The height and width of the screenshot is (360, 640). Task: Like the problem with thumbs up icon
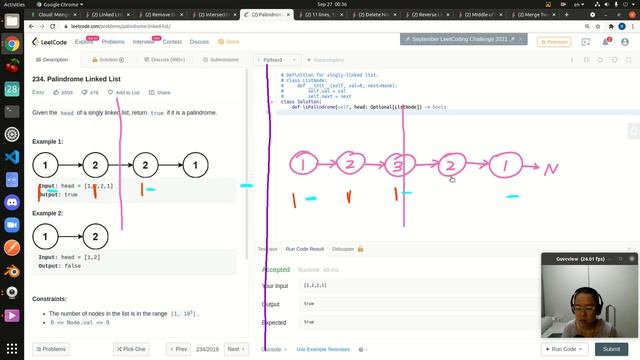coord(56,92)
